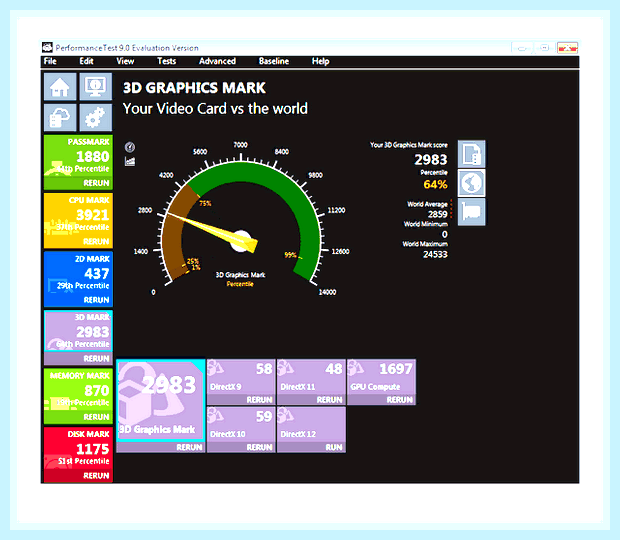
Task: Select the GPU Compute result tile
Action: point(382,377)
